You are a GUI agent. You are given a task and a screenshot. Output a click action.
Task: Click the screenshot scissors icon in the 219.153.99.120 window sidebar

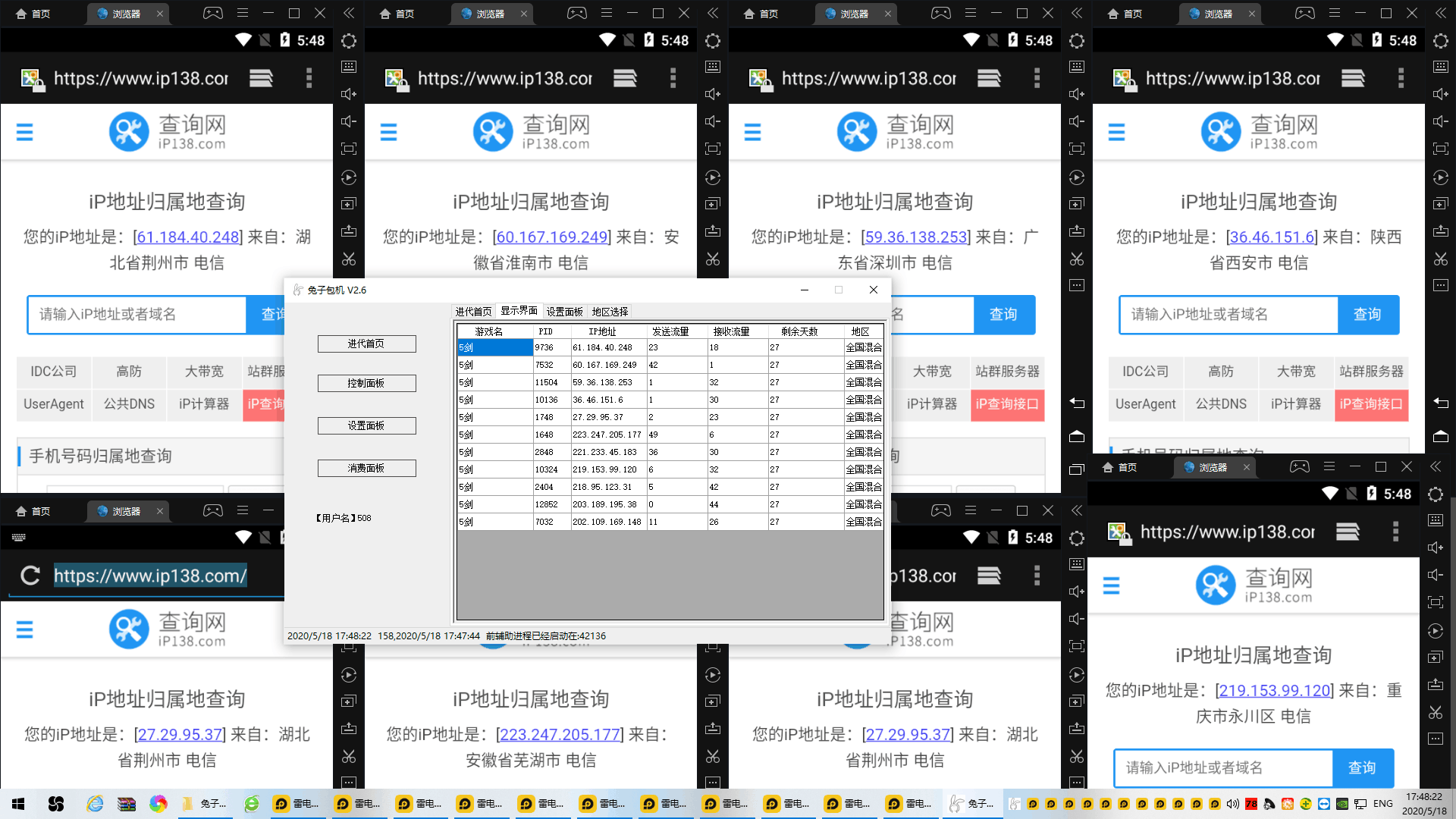click(x=1436, y=712)
